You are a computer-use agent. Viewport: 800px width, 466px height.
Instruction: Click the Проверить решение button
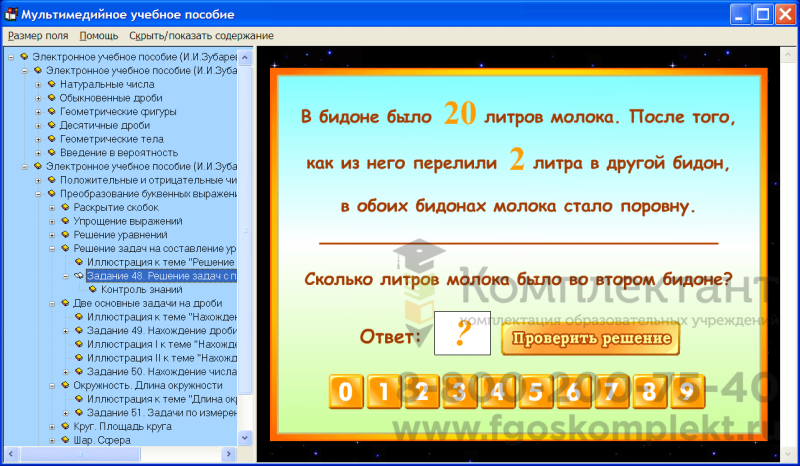click(x=590, y=338)
